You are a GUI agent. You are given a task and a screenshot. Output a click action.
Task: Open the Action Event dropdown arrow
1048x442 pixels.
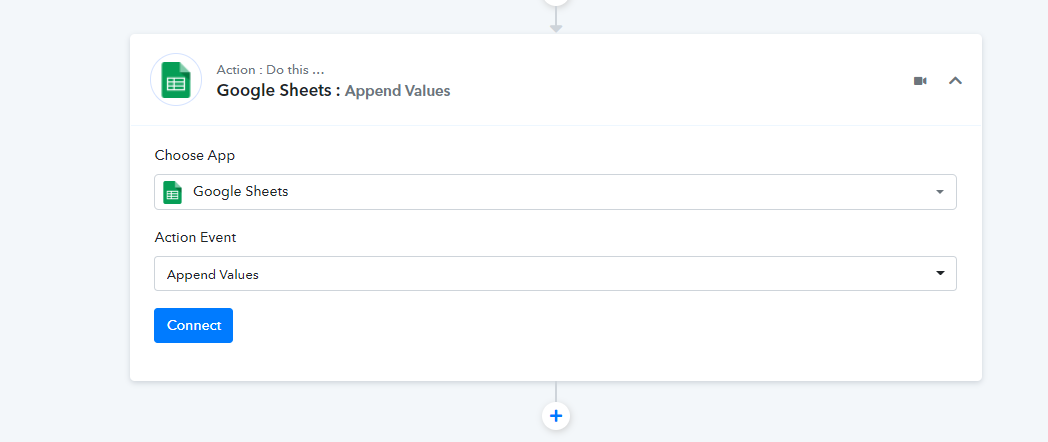click(940, 273)
